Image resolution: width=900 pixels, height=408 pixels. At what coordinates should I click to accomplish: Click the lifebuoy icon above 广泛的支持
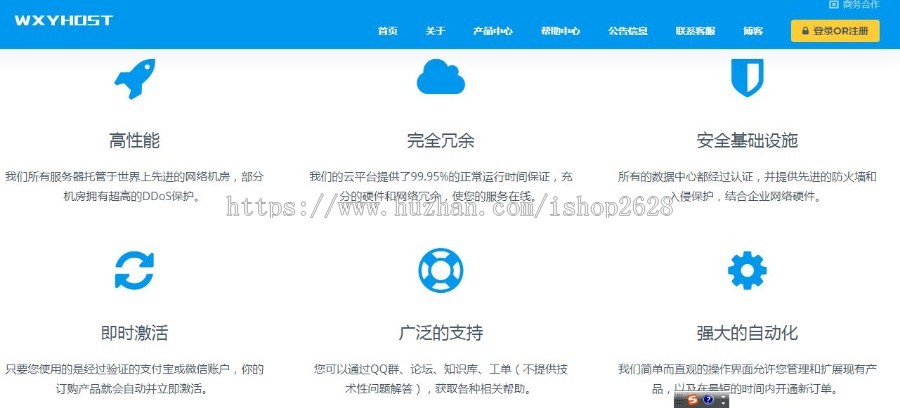tap(440, 270)
